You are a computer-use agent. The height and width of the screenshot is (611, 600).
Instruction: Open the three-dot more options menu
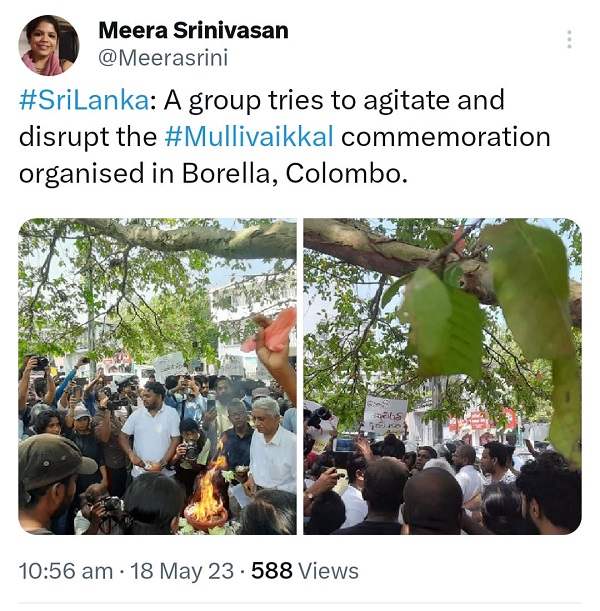(569, 39)
